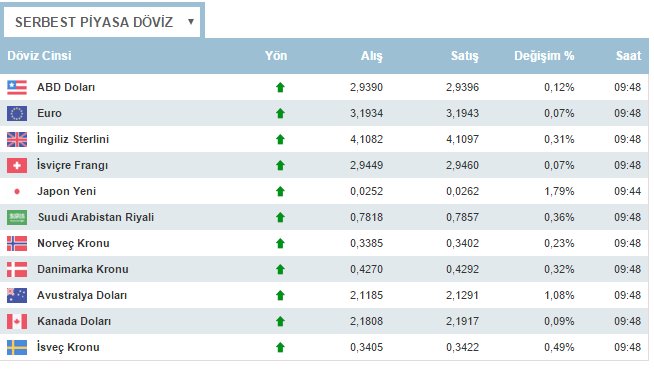Click the green up arrow for Euro
The image size is (654, 371).
pyautogui.click(x=280, y=114)
